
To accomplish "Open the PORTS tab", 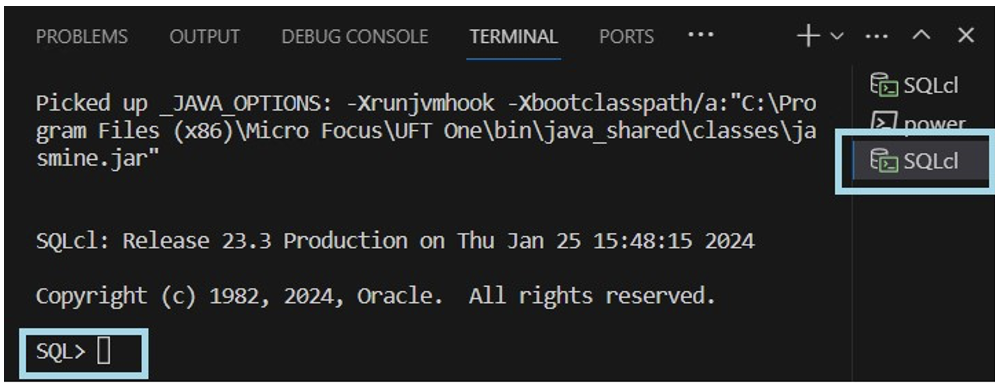I will click(x=626, y=37).
